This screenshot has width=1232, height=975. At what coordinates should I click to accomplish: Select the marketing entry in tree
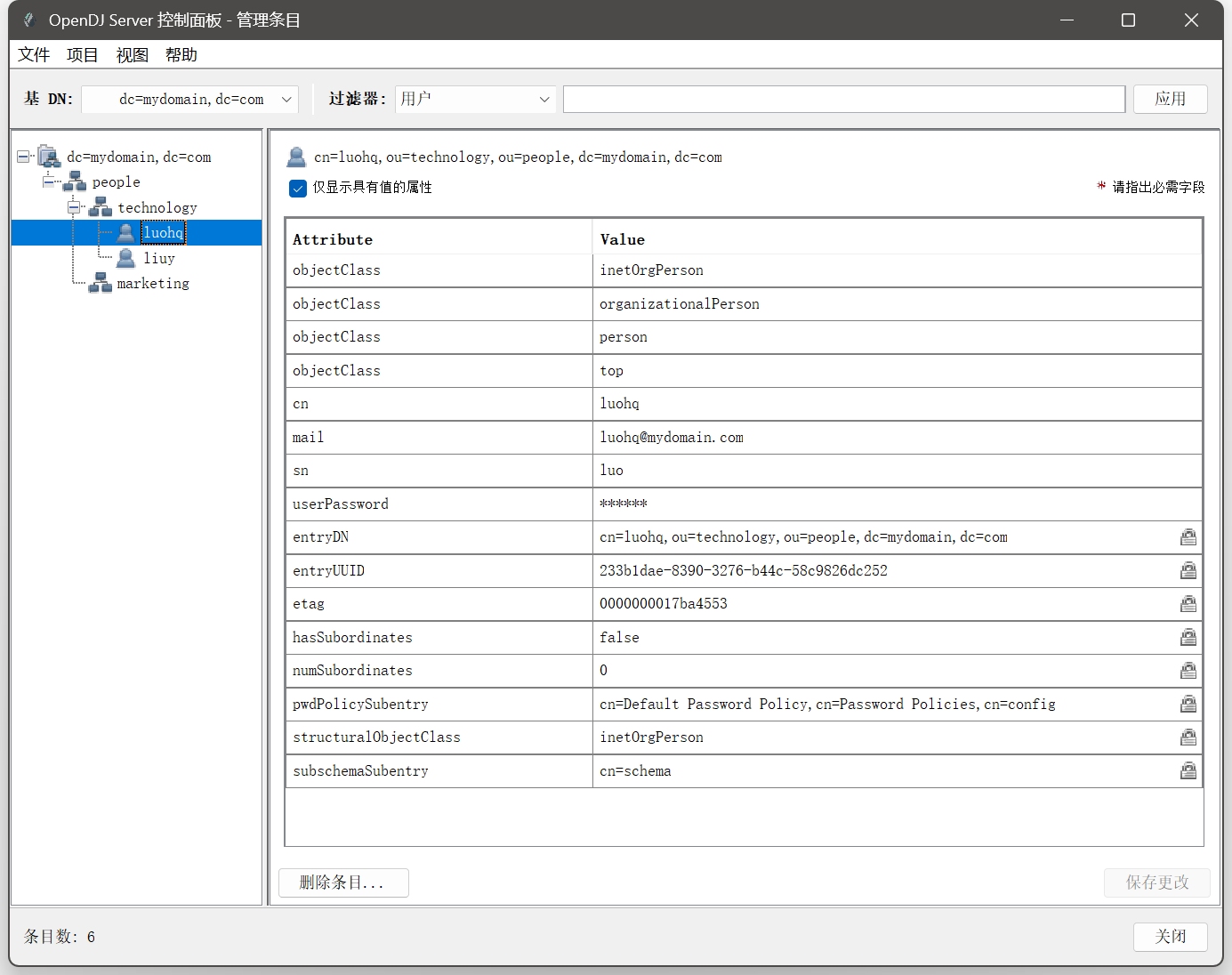pos(153,283)
